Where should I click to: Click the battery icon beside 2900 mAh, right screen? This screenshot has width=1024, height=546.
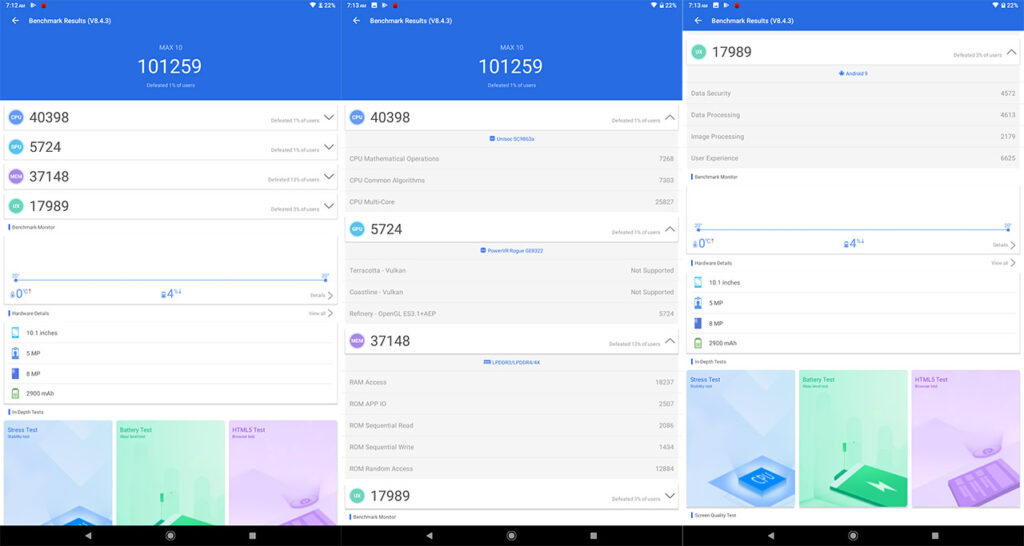tap(697, 343)
